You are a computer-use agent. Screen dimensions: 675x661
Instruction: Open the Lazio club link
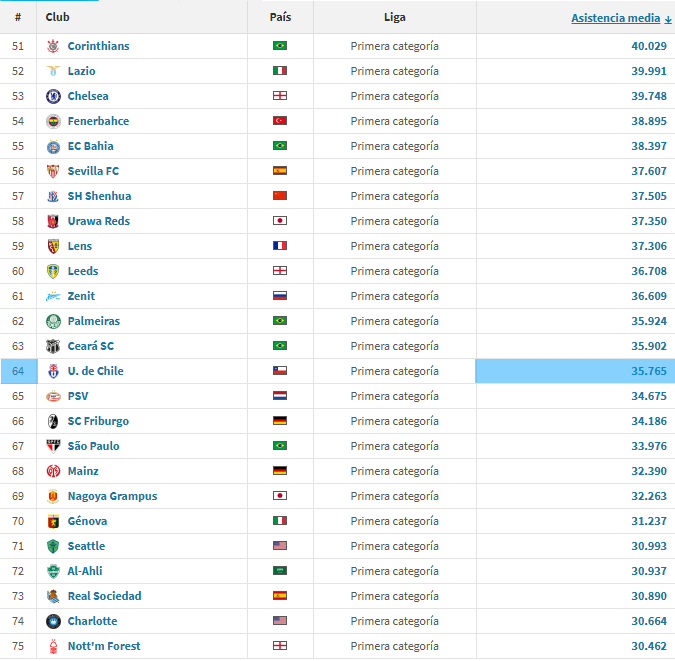(x=81, y=71)
